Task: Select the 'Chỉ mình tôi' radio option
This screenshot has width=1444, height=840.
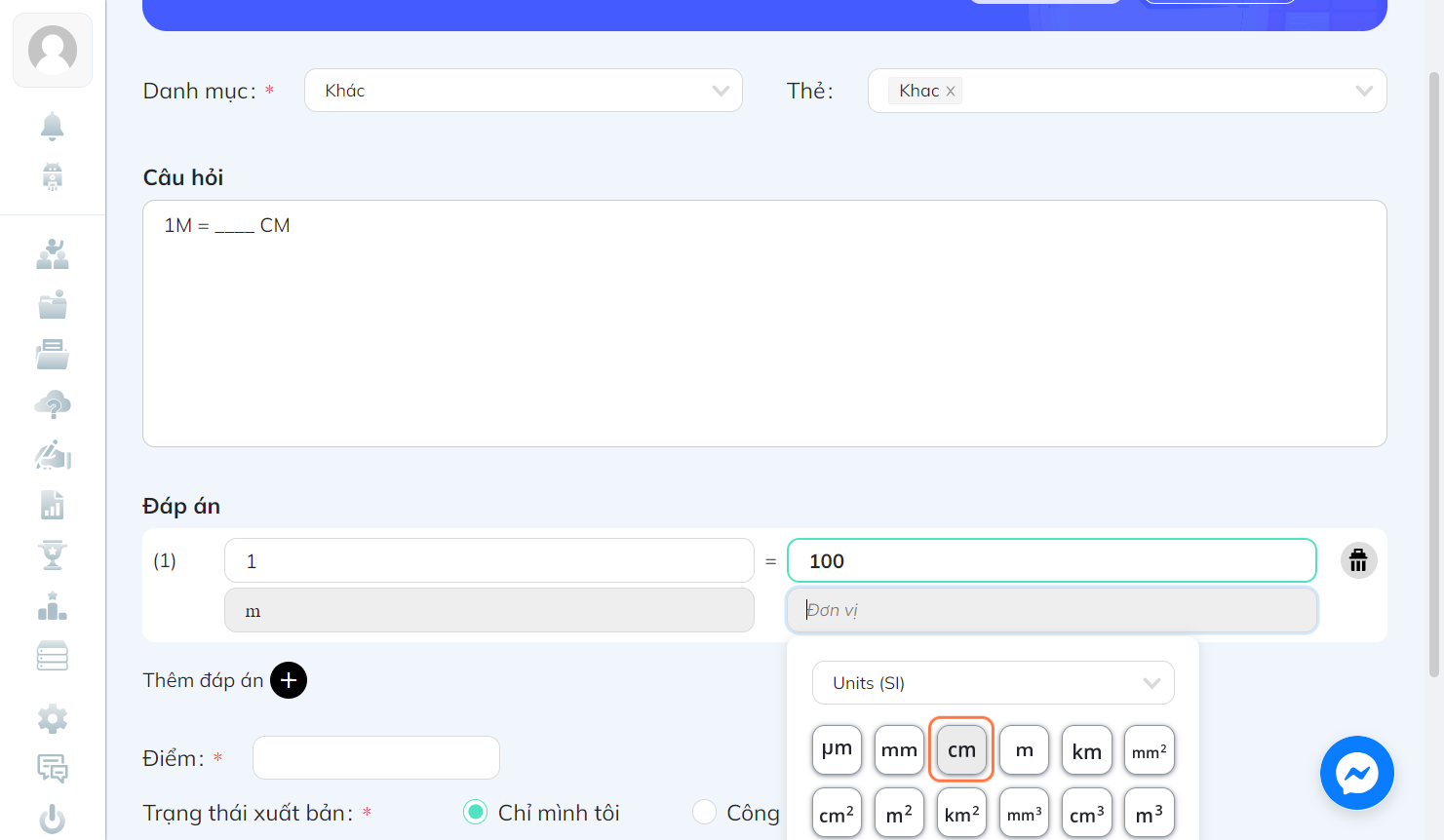Action: pyautogui.click(x=475, y=812)
